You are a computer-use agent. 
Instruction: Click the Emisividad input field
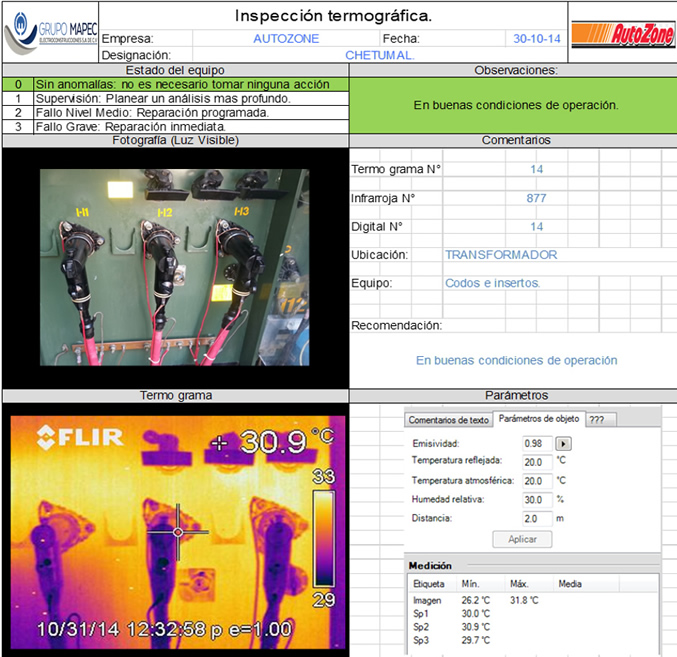point(537,443)
